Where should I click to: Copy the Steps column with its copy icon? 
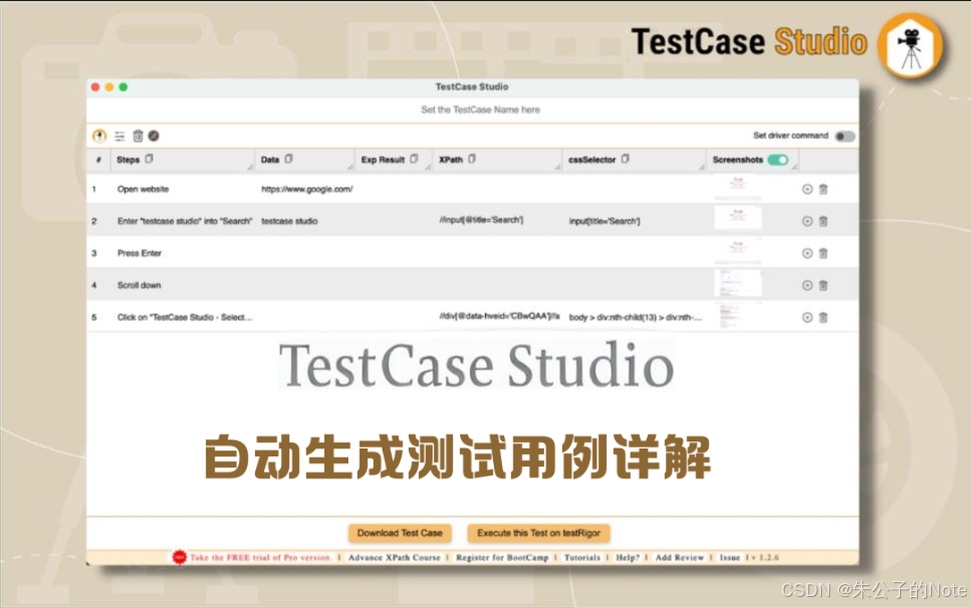pyautogui.click(x=149, y=159)
